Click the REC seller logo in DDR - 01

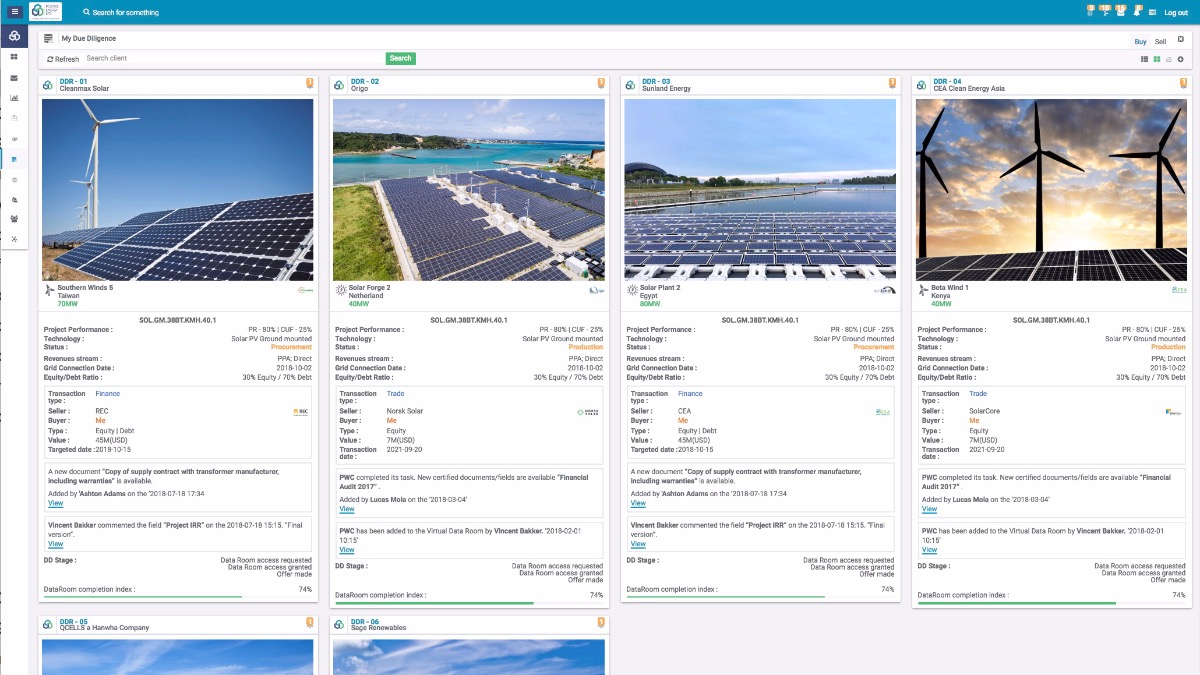[x=300, y=412]
